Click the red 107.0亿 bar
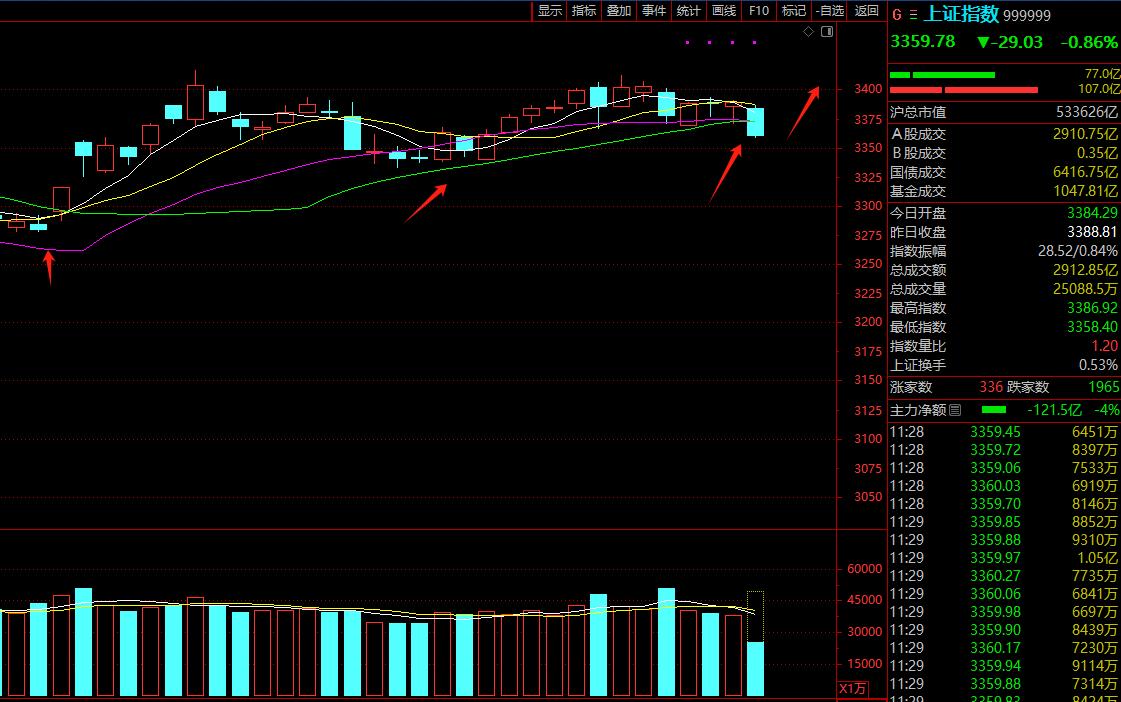The image size is (1121, 702). (x=964, y=90)
